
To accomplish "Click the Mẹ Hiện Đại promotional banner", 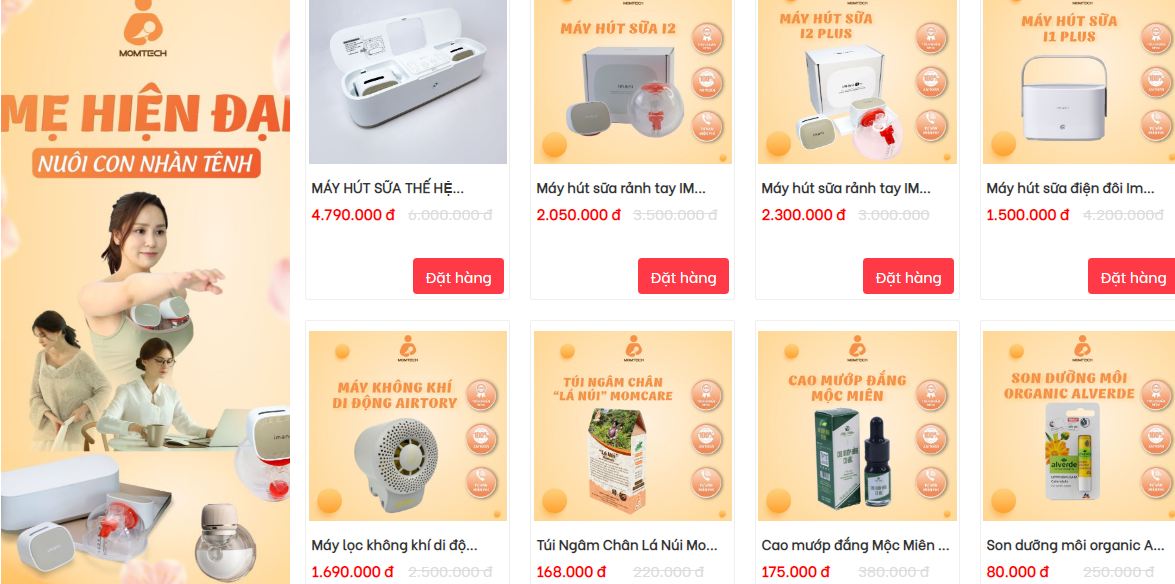I will point(145,292).
